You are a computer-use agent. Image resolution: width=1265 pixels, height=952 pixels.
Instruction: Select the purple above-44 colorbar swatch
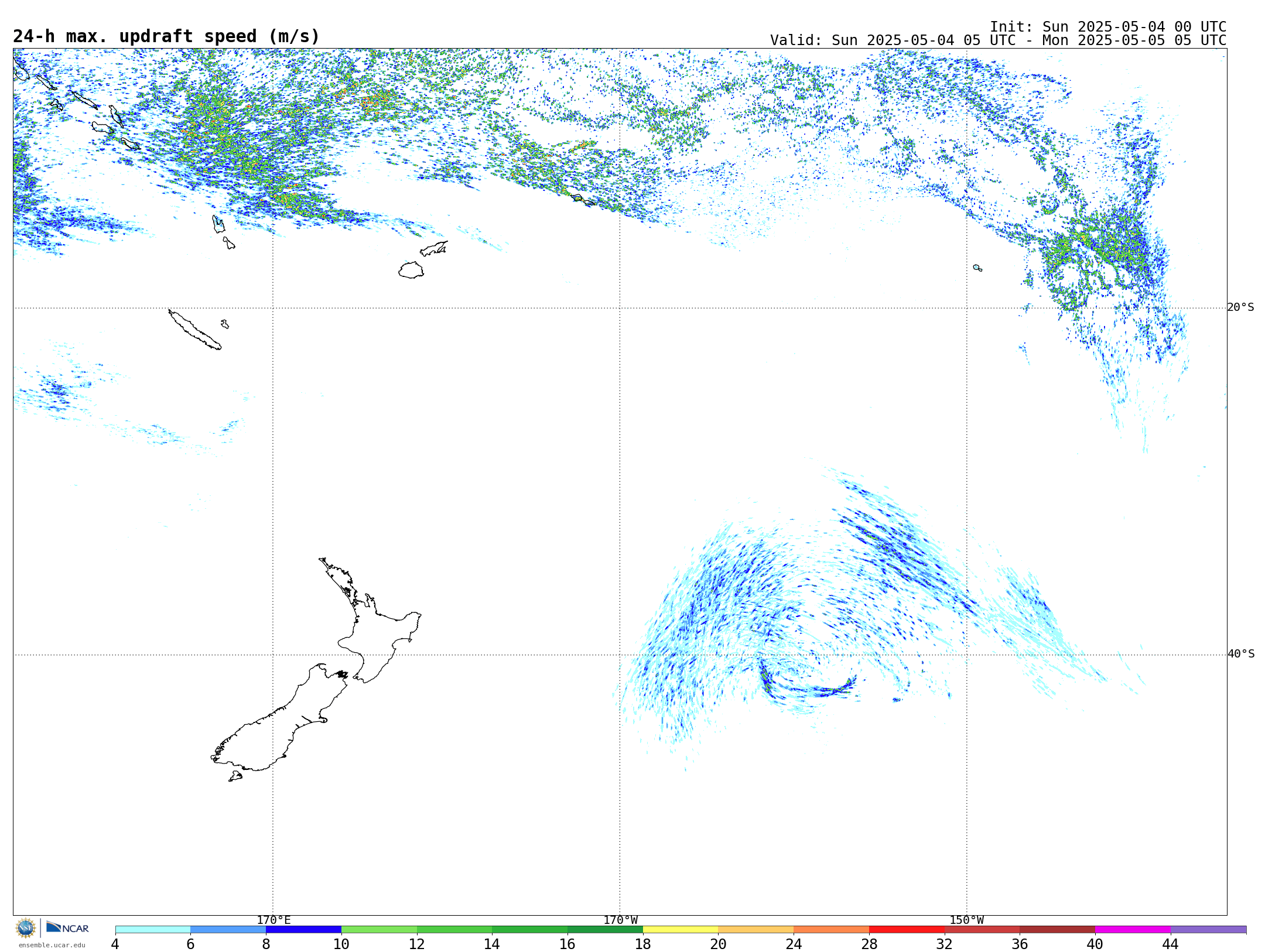pyautogui.click(x=1208, y=930)
